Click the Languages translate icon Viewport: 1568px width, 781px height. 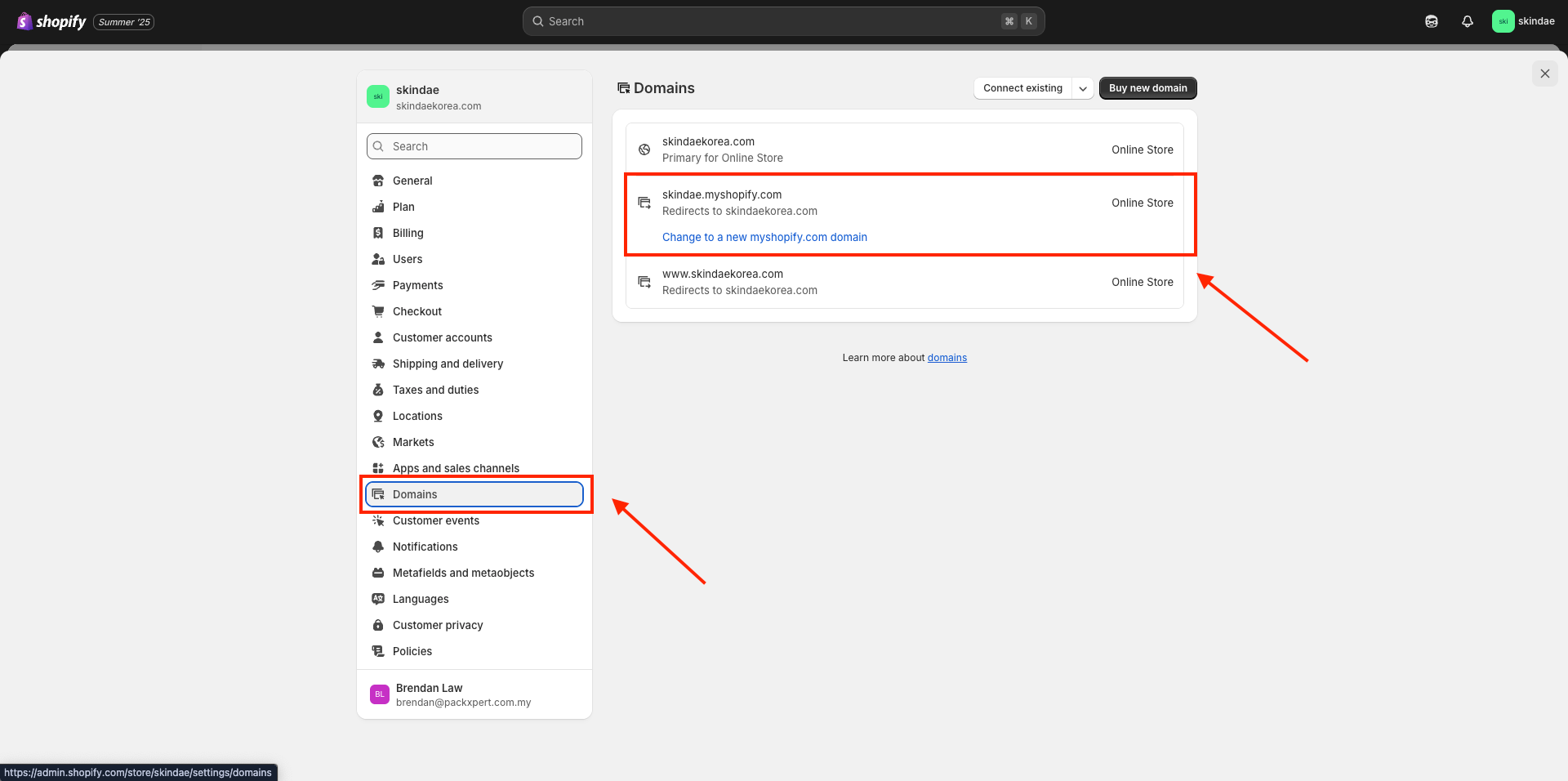point(378,599)
